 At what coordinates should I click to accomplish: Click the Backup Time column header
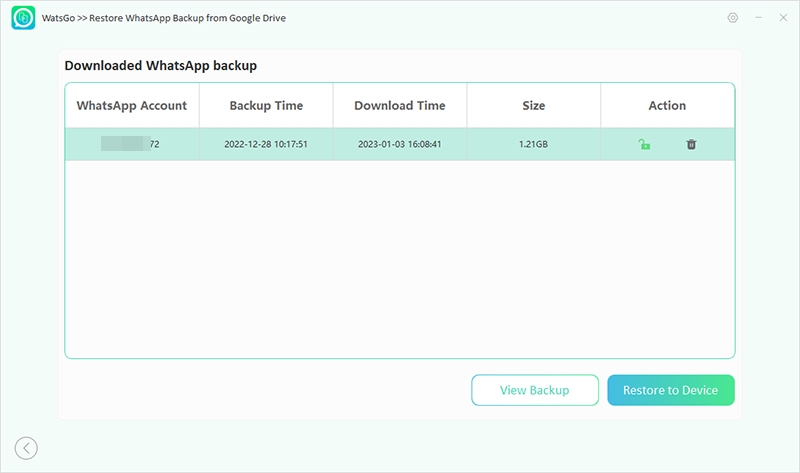point(266,105)
